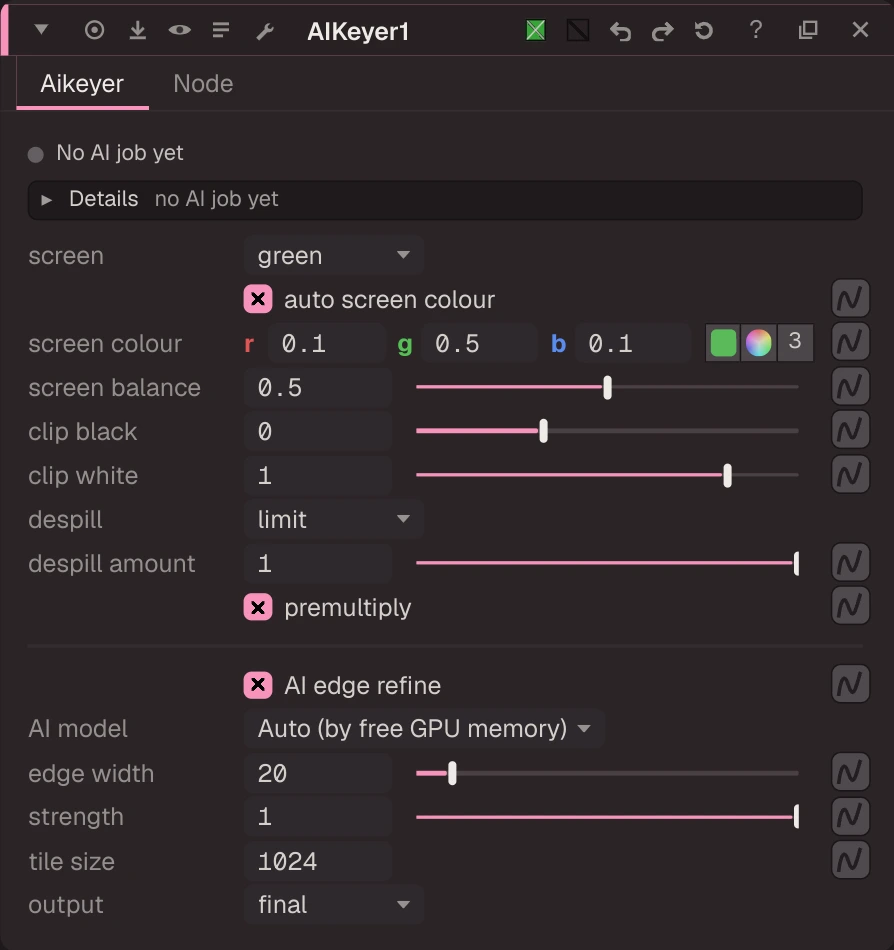894x950 pixels.
Task: Disable the AI edge refine checkbox
Action: (x=258, y=685)
